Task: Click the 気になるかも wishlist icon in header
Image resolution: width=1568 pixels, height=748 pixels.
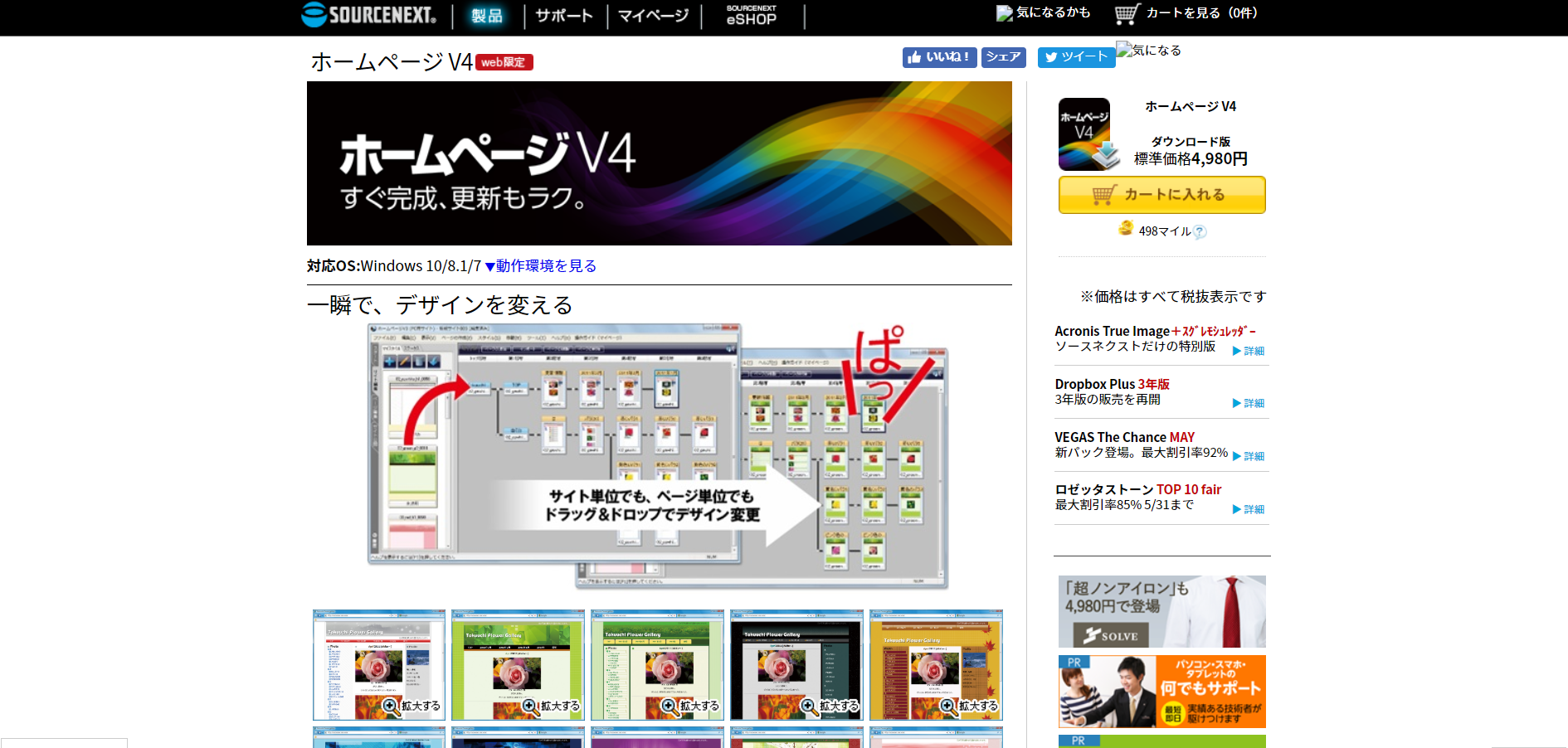Action: click(x=1005, y=13)
